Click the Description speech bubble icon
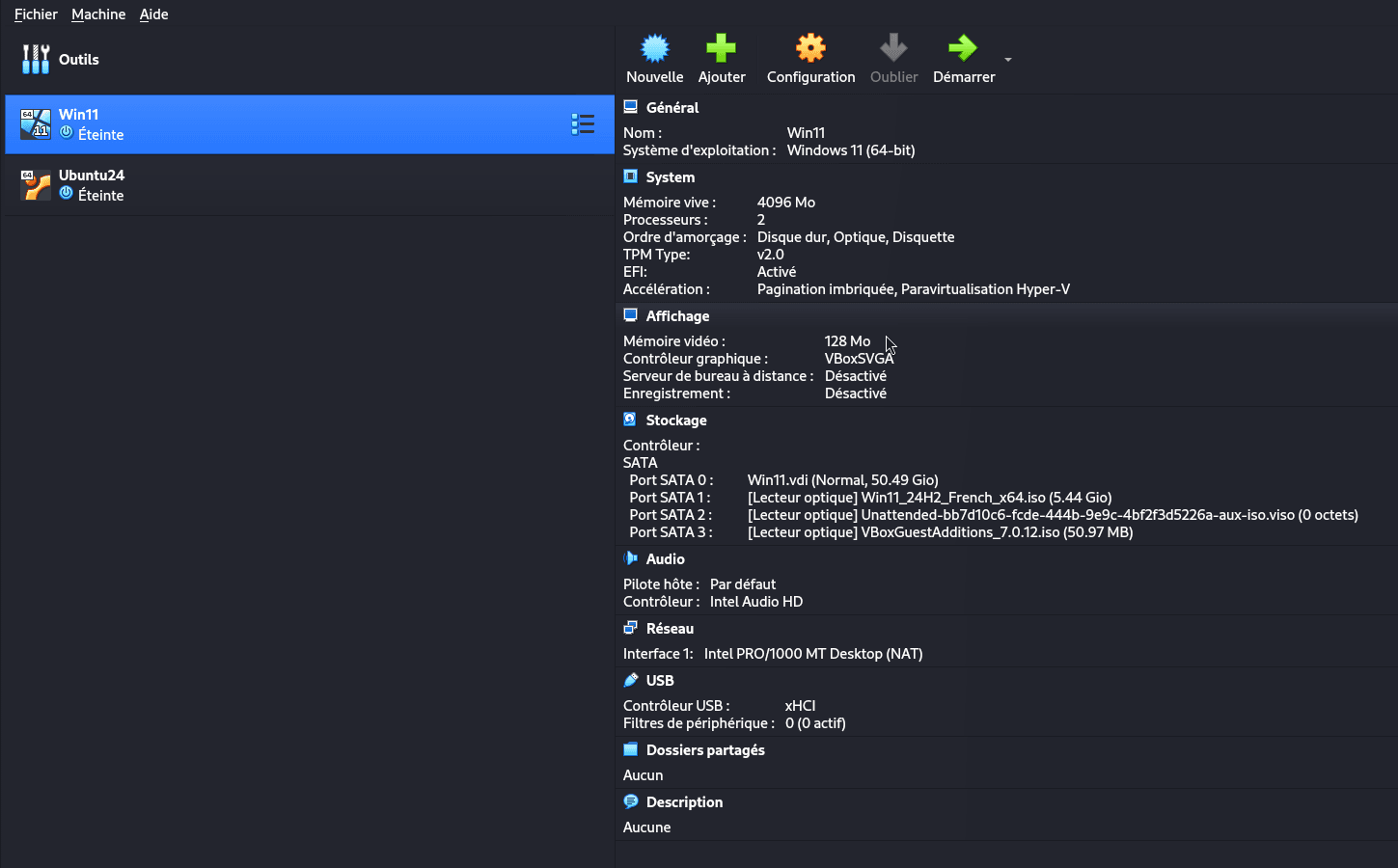 [x=631, y=801]
